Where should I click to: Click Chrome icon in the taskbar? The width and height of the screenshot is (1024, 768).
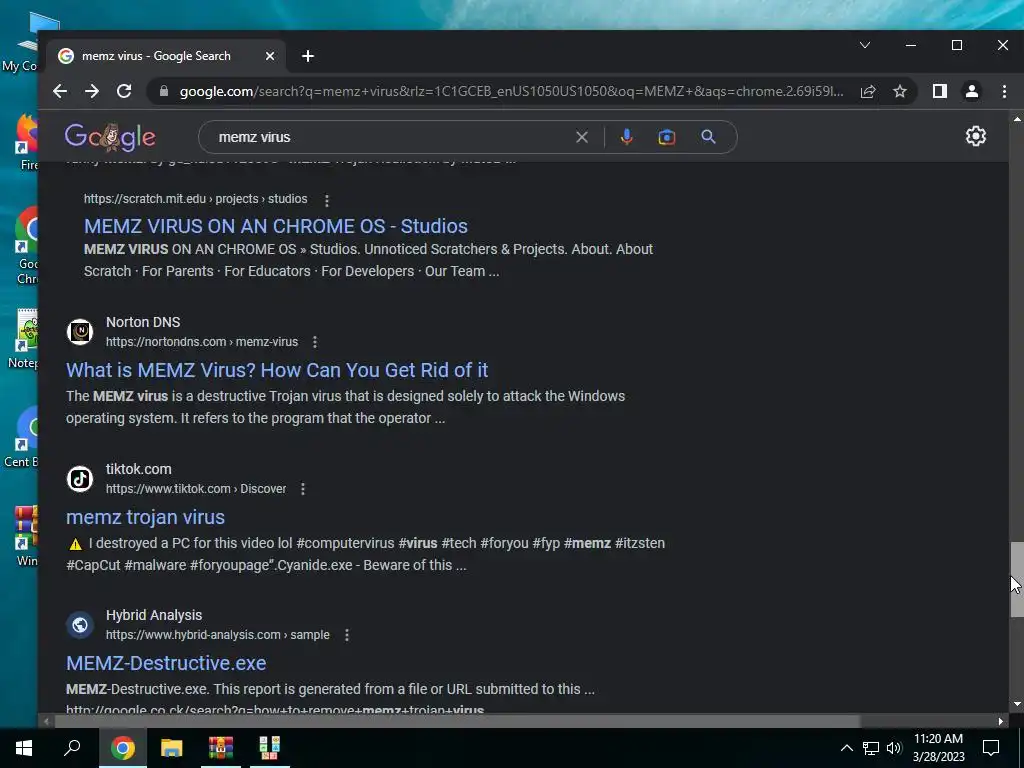point(123,748)
